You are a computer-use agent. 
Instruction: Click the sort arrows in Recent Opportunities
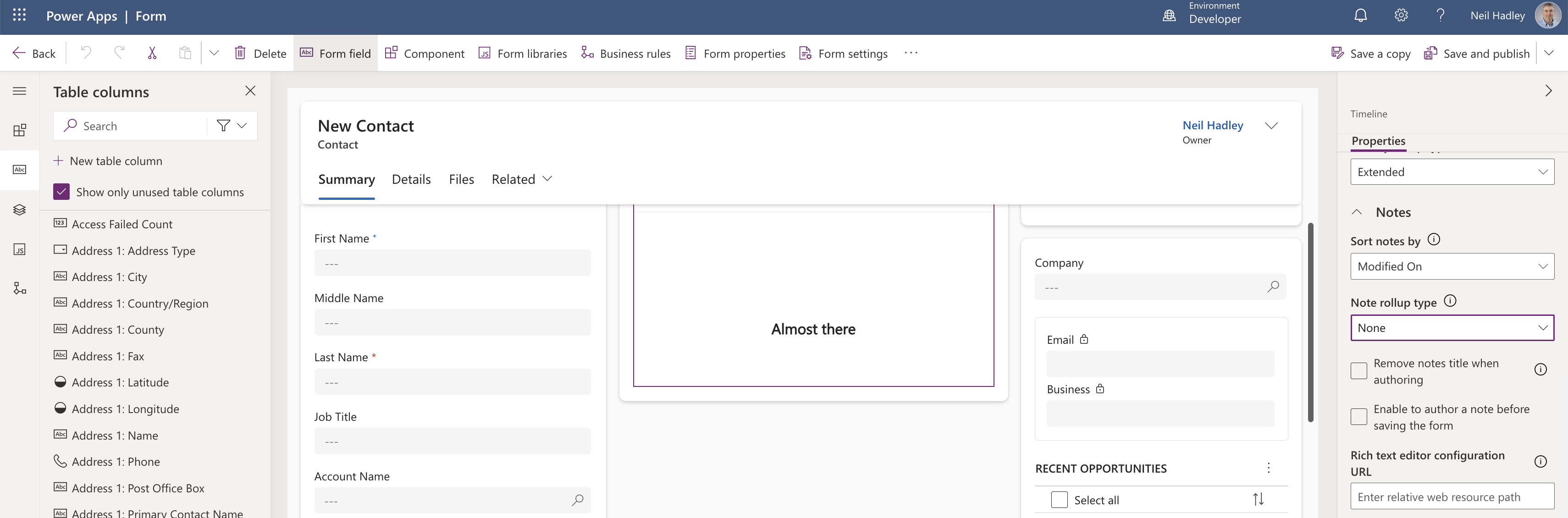click(x=1258, y=500)
